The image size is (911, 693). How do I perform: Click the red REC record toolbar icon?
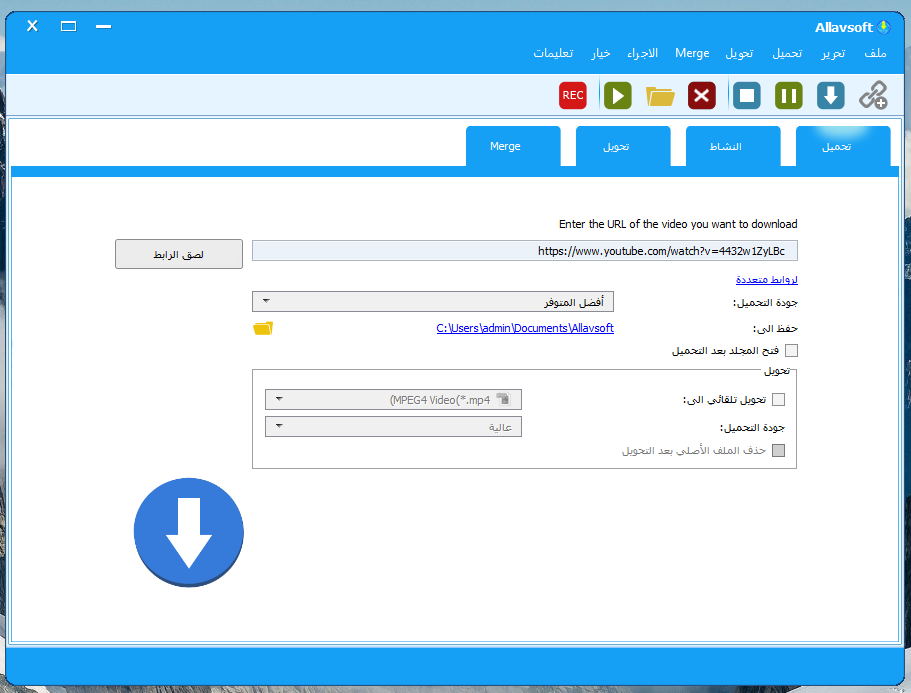572,95
